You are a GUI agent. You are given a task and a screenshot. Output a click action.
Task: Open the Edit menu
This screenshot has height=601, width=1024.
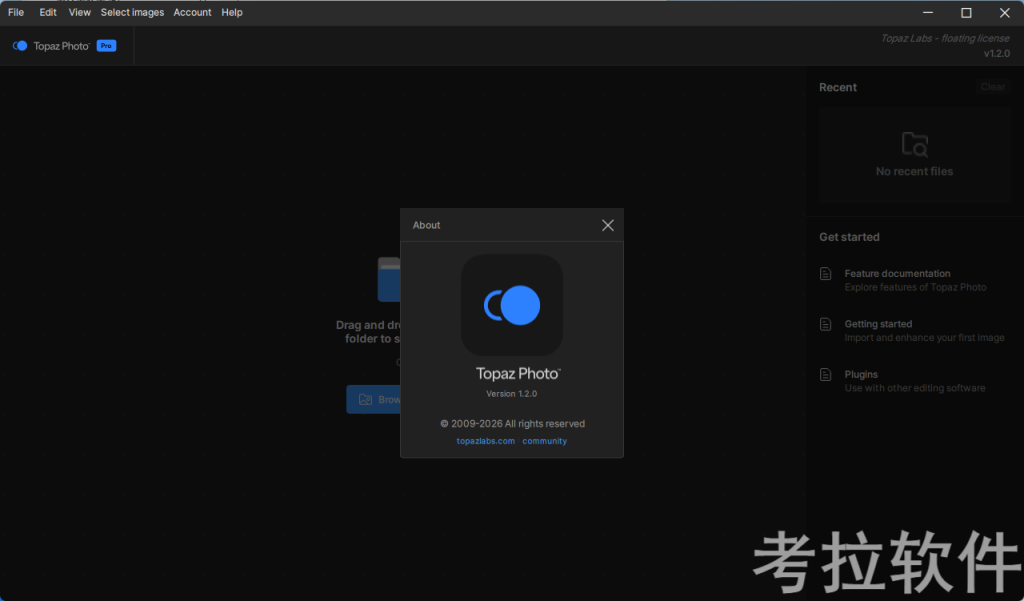47,12
